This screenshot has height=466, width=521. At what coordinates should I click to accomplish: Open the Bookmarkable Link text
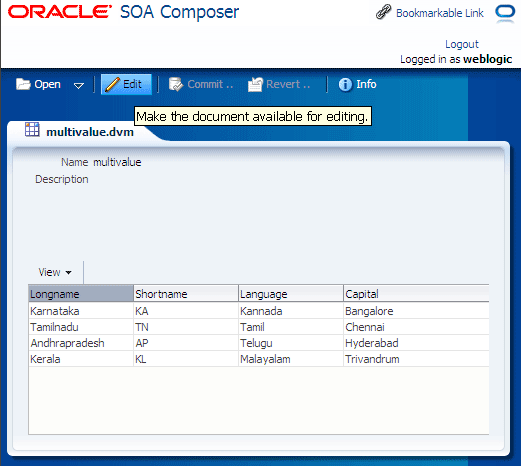pos(440,13)
